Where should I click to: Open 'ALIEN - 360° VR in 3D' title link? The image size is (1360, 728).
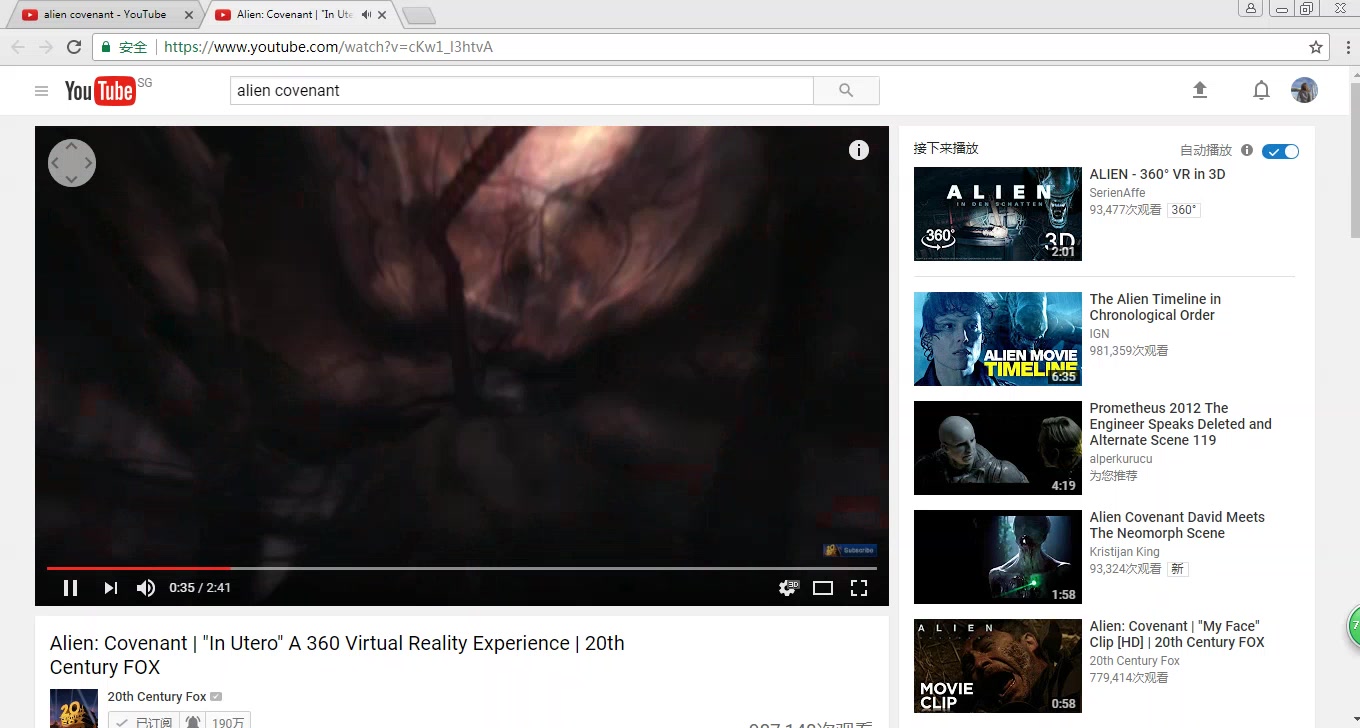(x=1157, y=174)
